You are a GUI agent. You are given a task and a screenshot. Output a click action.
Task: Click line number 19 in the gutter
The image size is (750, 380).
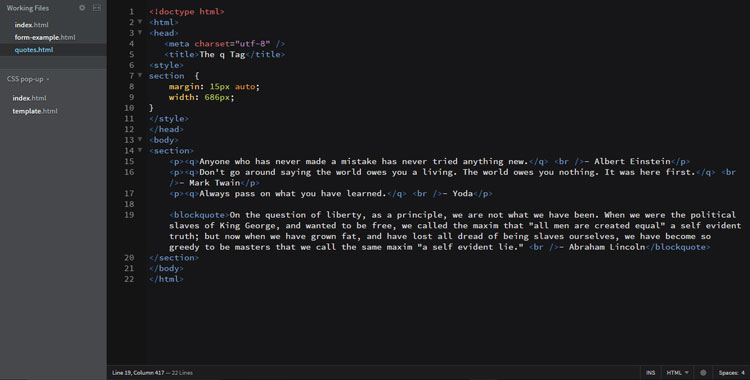tap(129, 215)
